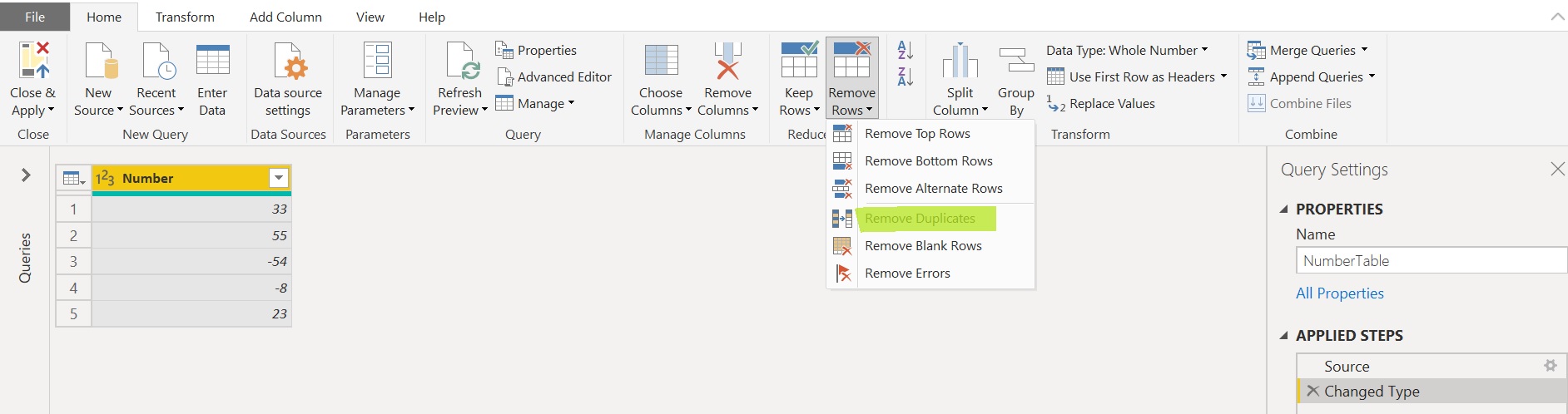Image resolution: width=1568 pixels, height=414 pixels.
Task: Select cell with value -54
Action: (191, 261)
